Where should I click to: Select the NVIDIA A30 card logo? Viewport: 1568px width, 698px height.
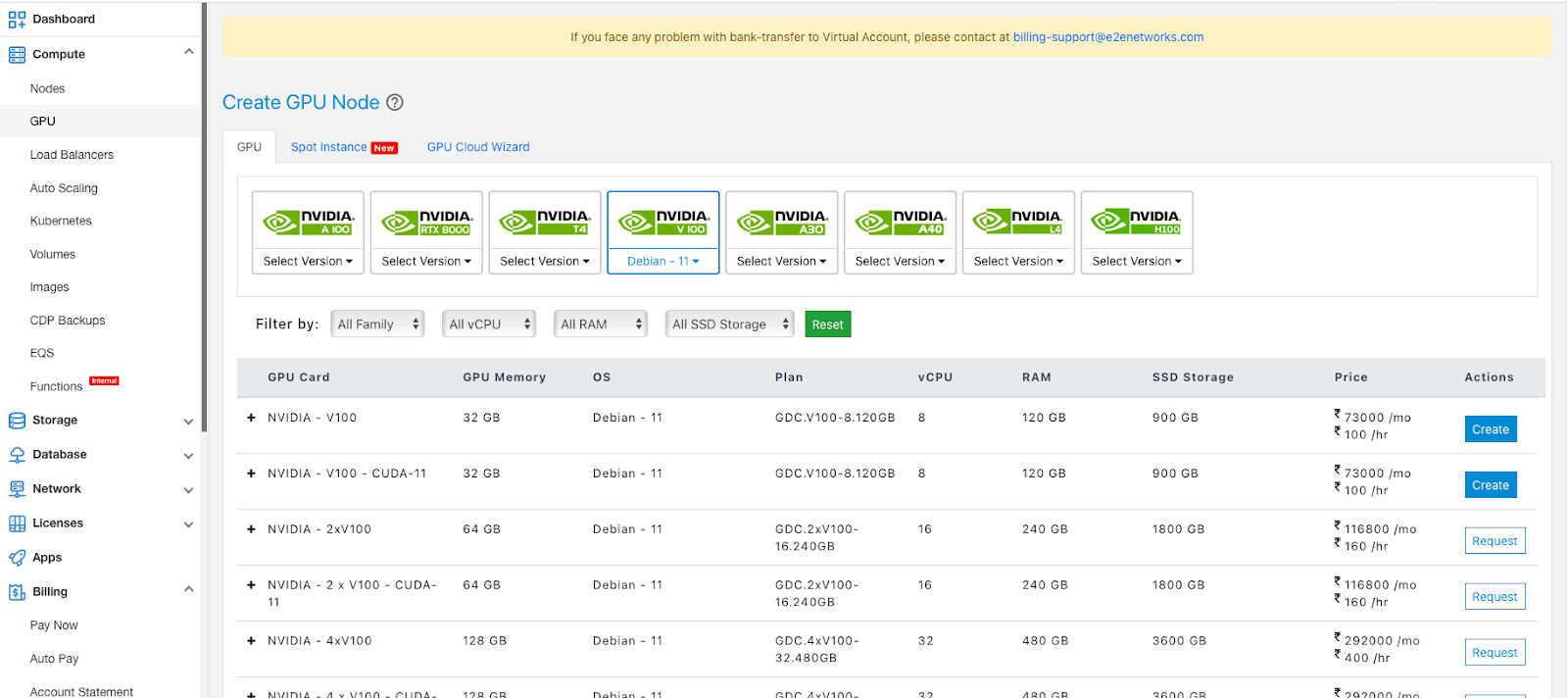tap(782, 223)
